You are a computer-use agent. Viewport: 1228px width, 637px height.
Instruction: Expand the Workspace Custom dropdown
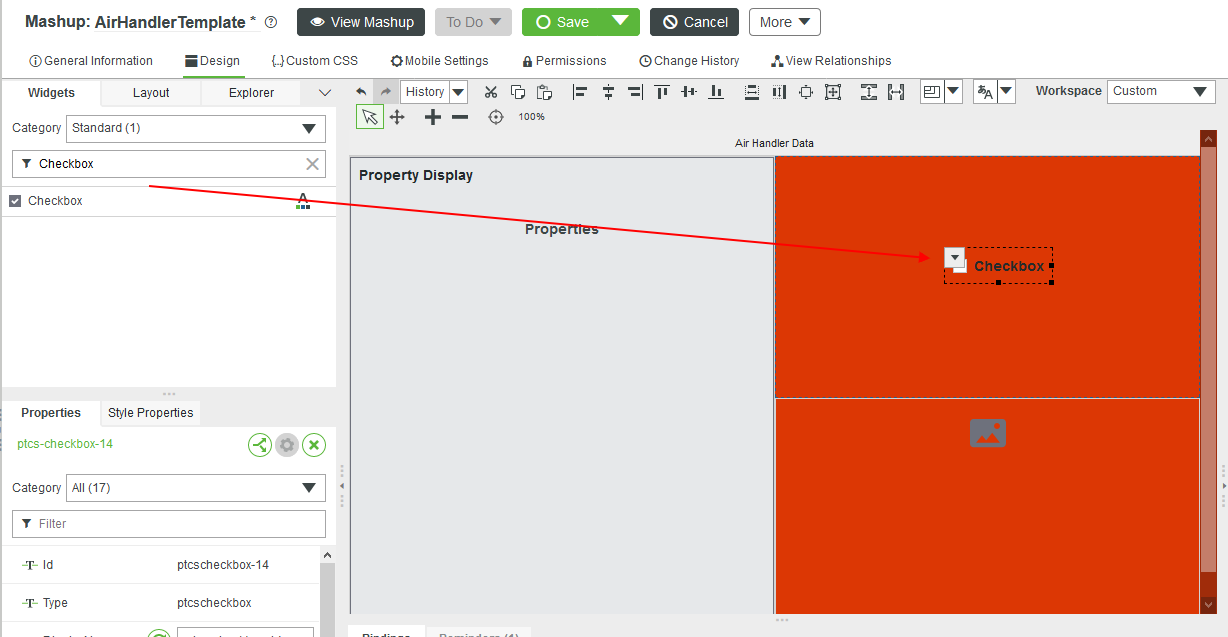[x=1161, y=91]
